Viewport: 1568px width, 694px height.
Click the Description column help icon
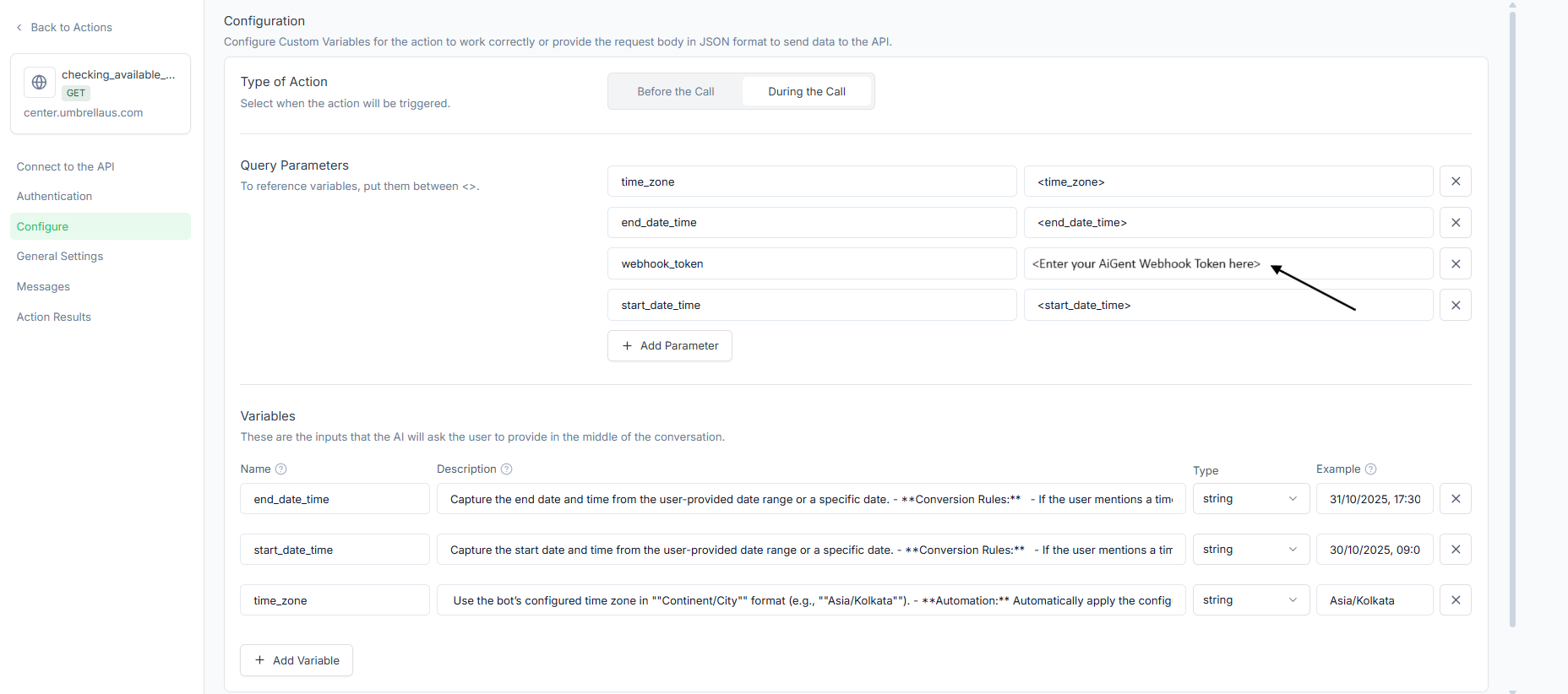coord(507,469)
